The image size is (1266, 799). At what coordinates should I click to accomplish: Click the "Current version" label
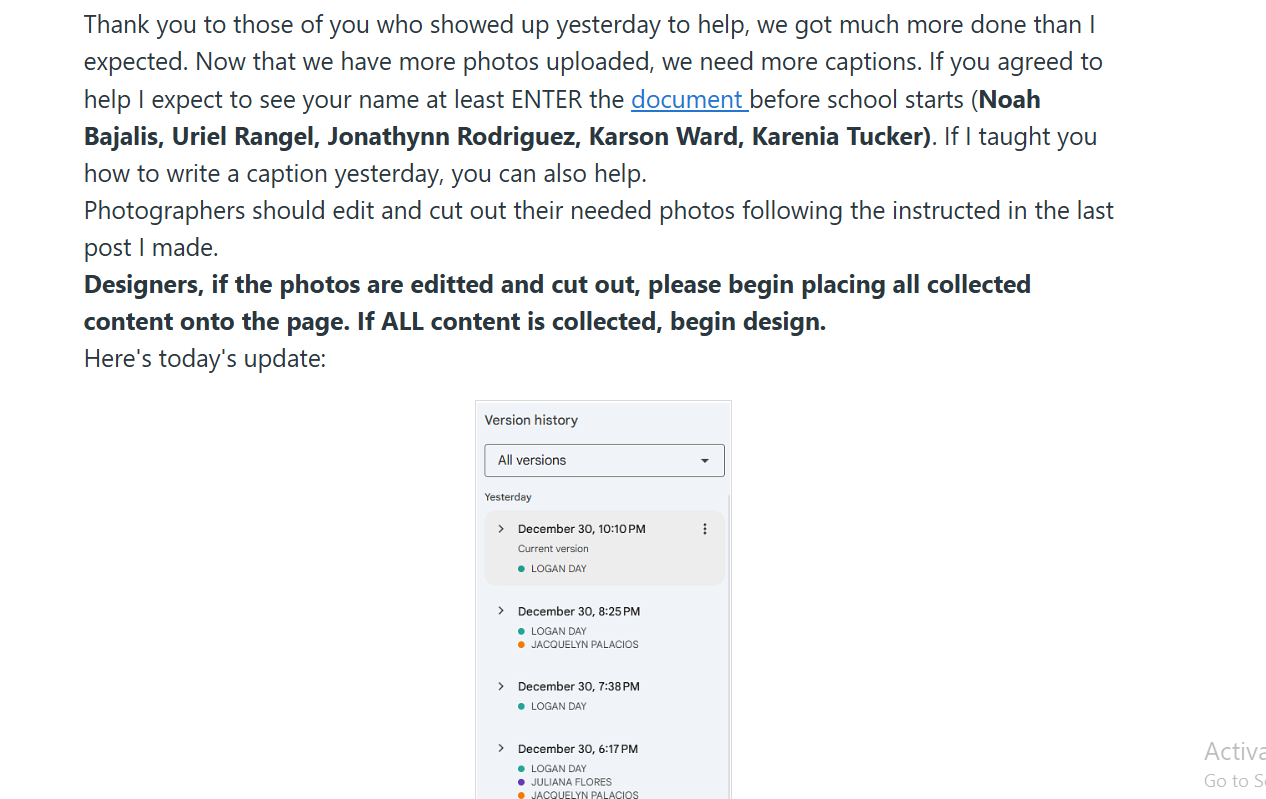point(553,549)
